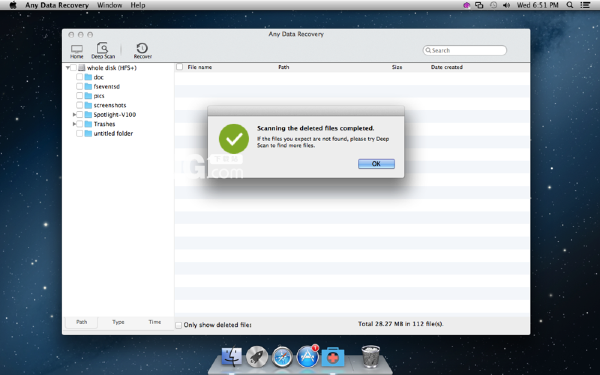Sort by the Path column header
This screenshot has width=600, height=375.
click(x=284, y=67)
